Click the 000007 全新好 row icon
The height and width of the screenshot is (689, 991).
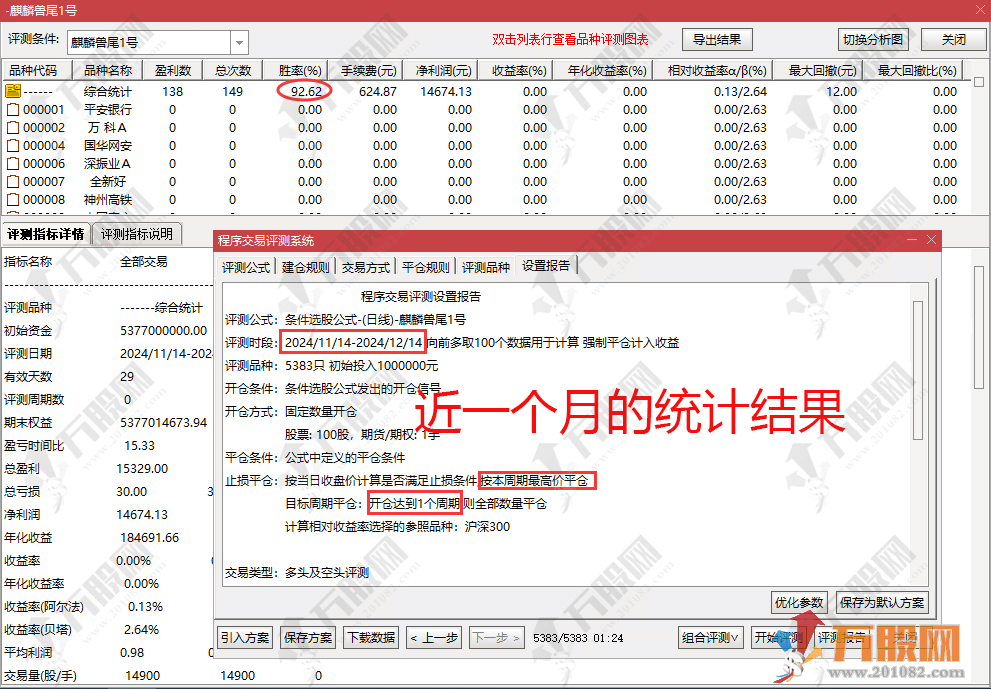tap(13, 181)
